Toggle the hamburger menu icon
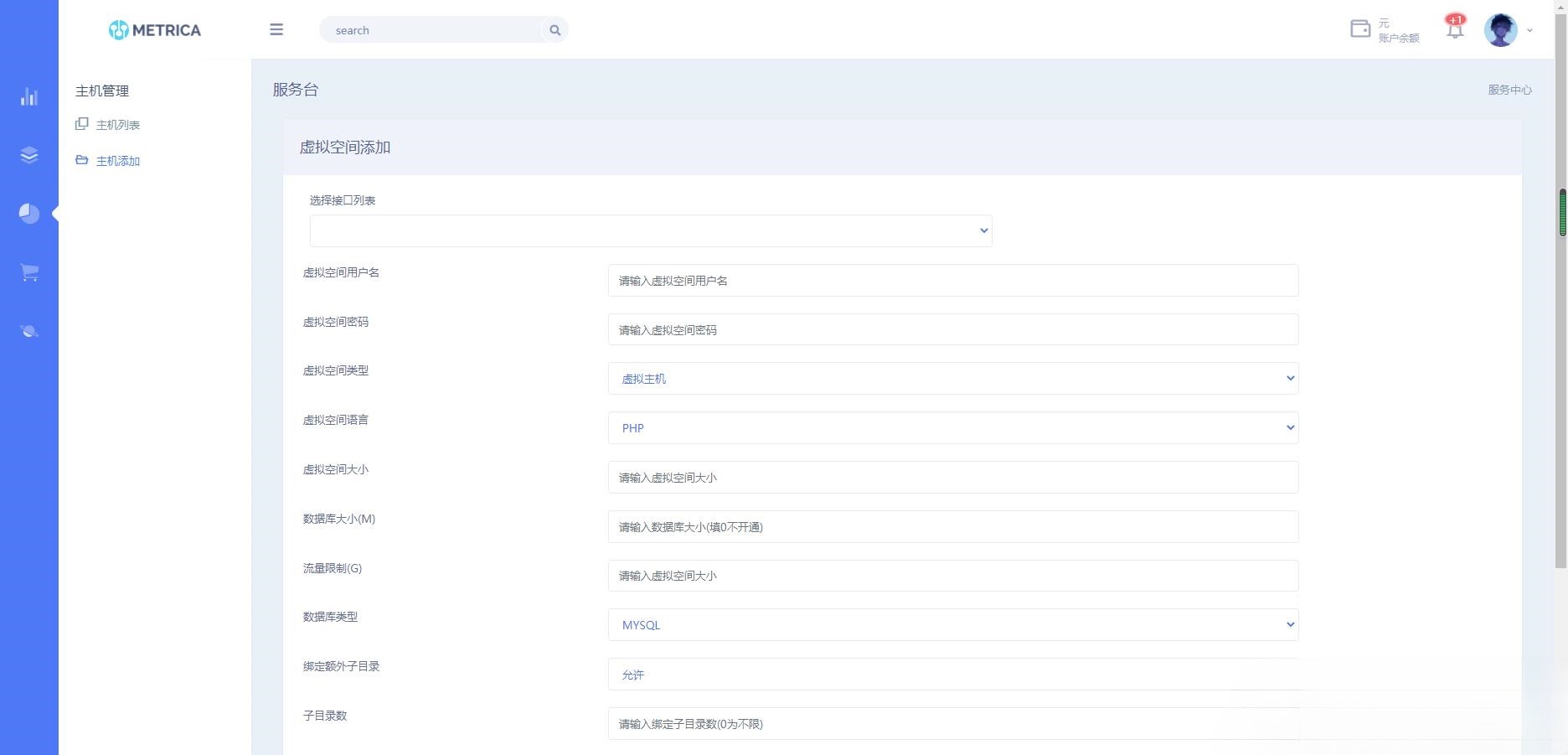The height and width of the screenshot is (755, 1568). [x=276, y=29]
